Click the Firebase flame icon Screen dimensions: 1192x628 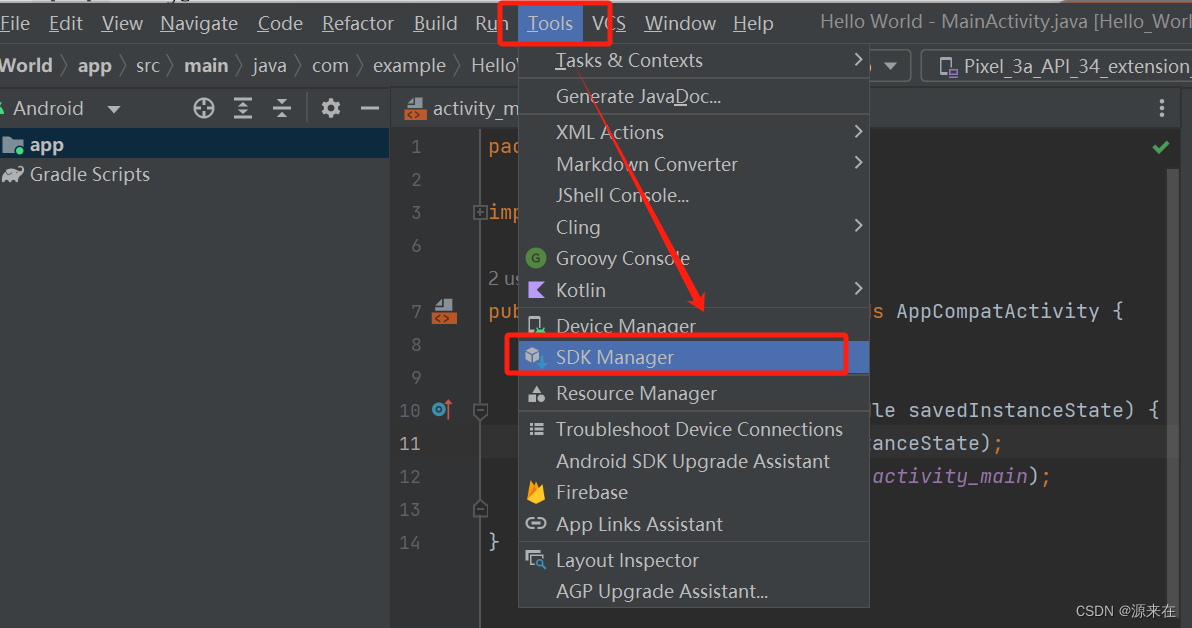click(536, 493)
